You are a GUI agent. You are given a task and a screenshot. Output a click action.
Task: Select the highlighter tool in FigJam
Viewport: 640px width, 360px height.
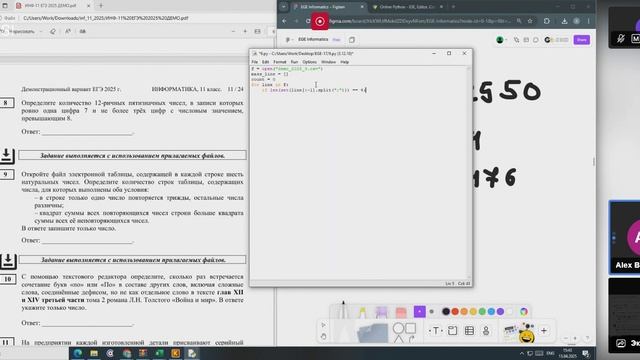click(362, 312)
